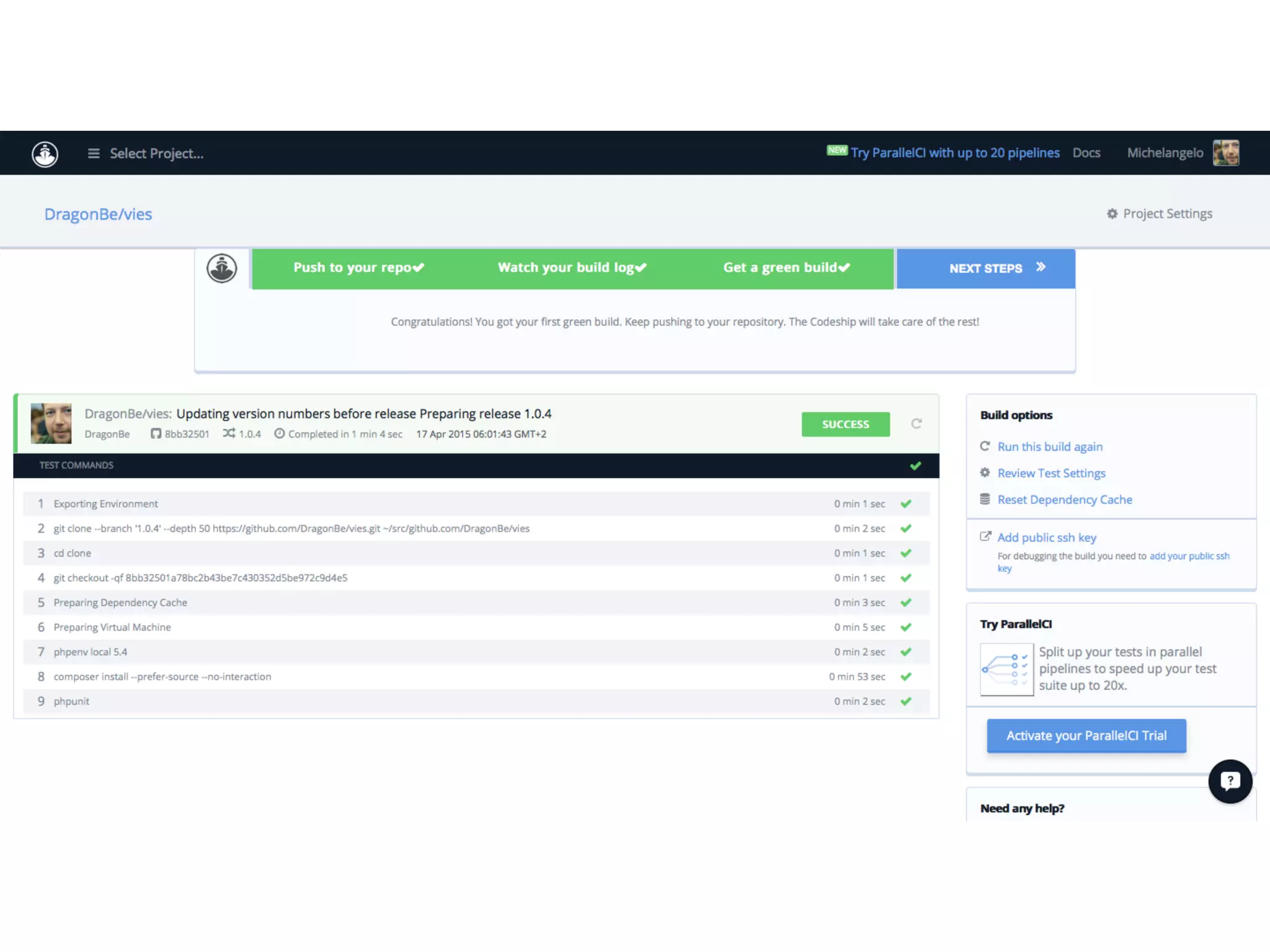Open the DragonBe/vies project link

(98, 214)
